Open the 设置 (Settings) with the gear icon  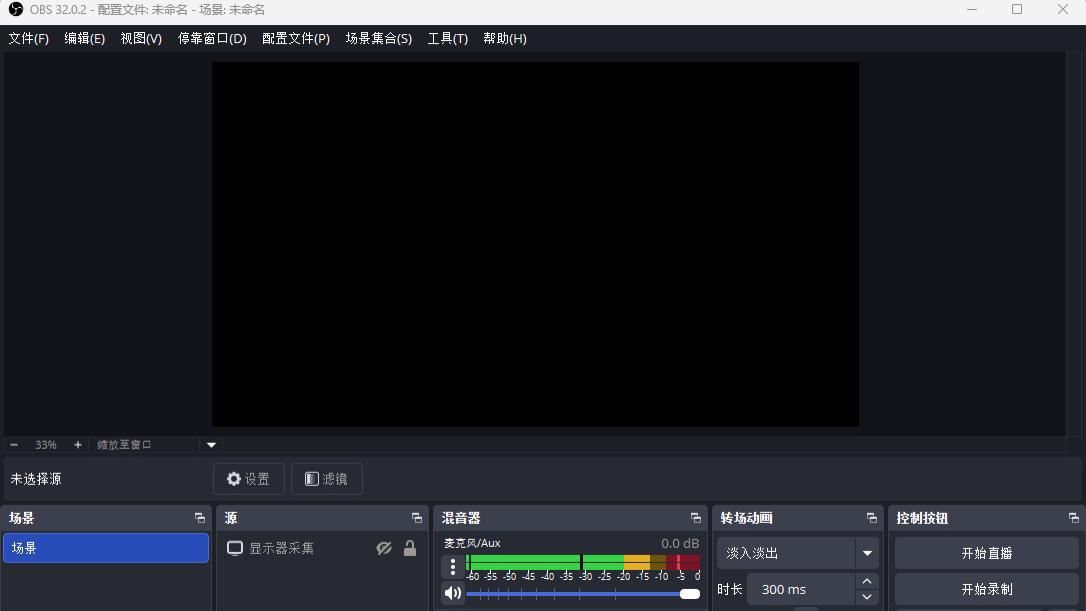pos(248,478)
